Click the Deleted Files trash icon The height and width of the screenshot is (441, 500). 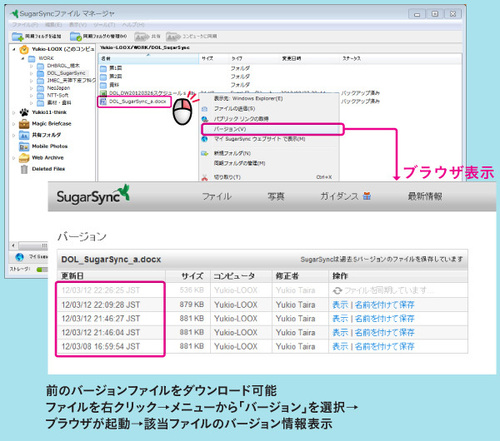point(24,169)
